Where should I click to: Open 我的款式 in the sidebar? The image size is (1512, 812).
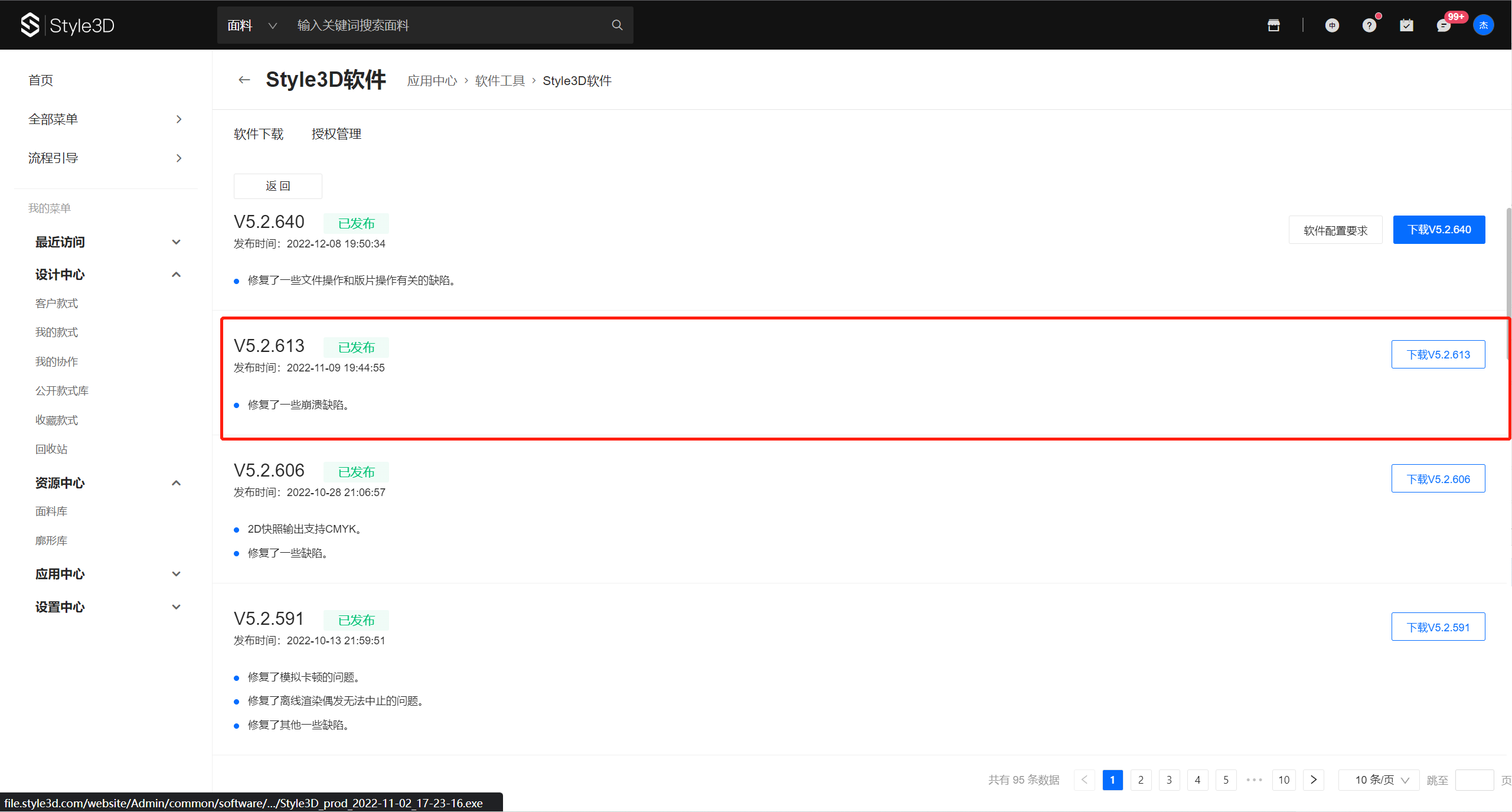pyautogui.click(x=57, y=332)
